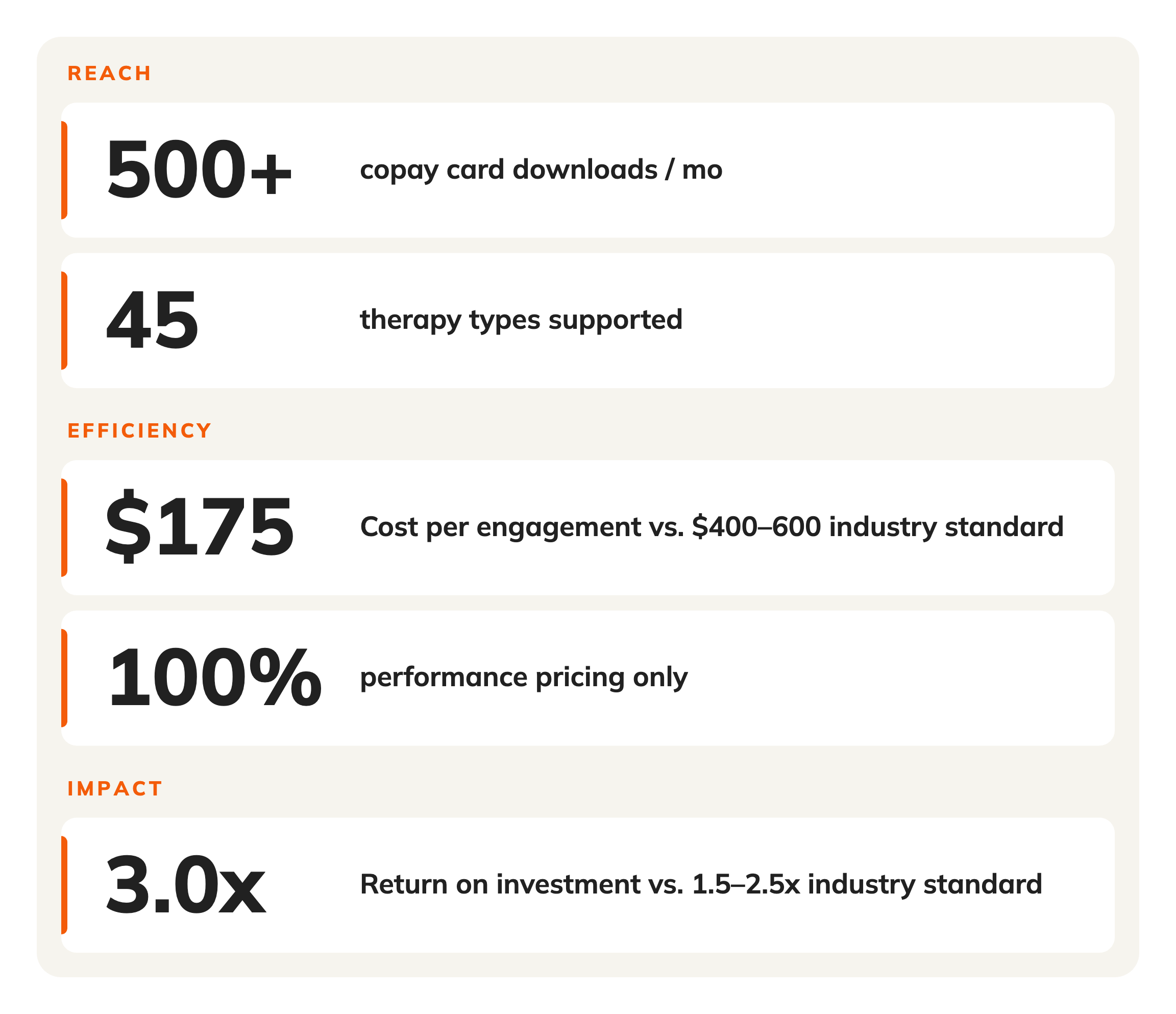Select the 3.0x statistic number
The image size is (1176, 1014).
coord(186,885)
